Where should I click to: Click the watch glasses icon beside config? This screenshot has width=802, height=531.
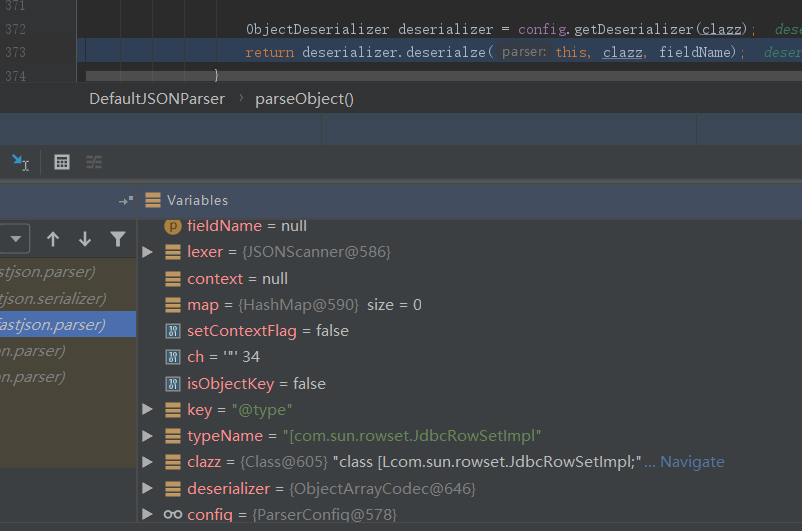point(172,514)
